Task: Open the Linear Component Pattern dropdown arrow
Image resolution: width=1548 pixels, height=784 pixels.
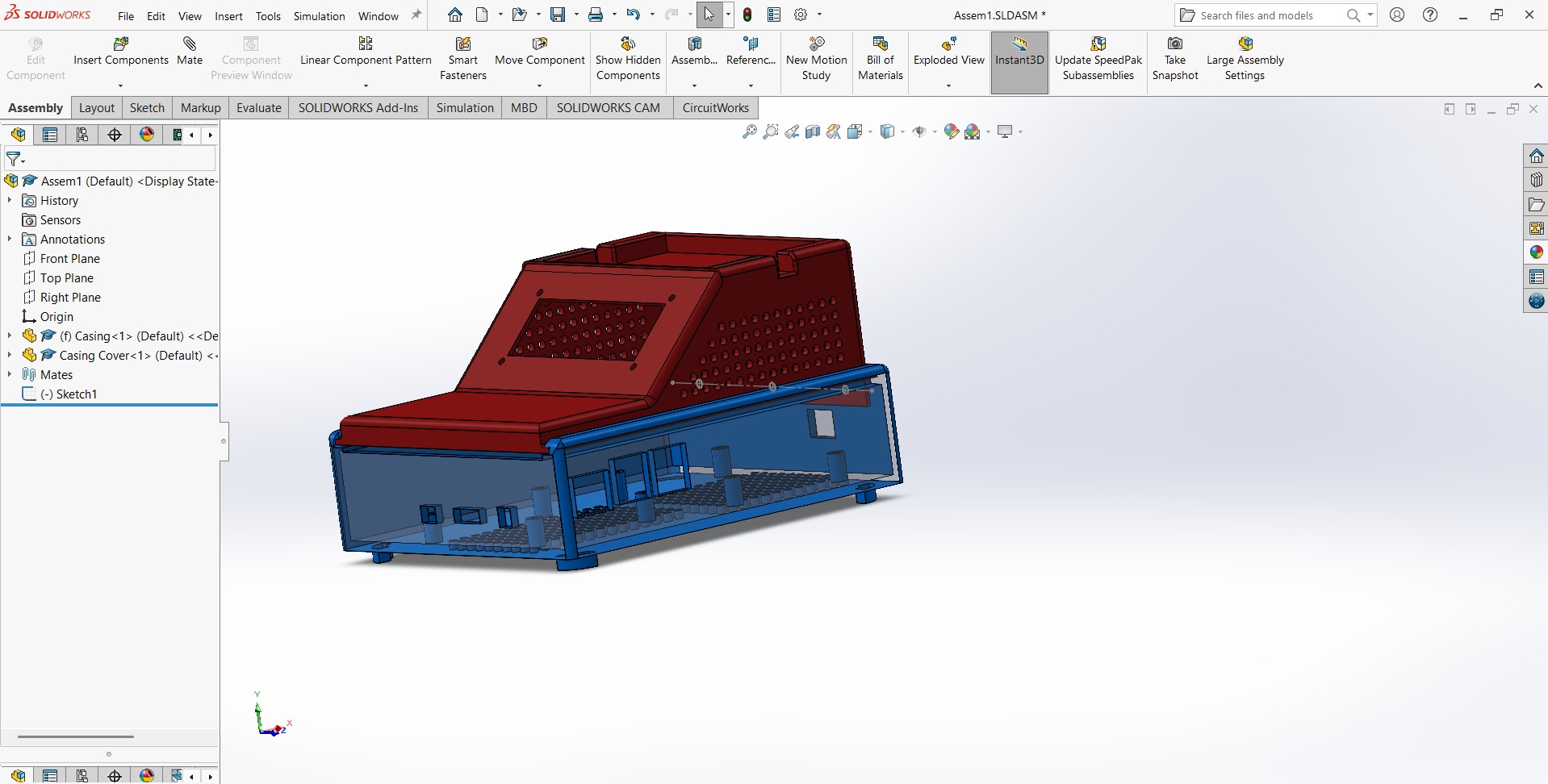Action: (366, 85)
